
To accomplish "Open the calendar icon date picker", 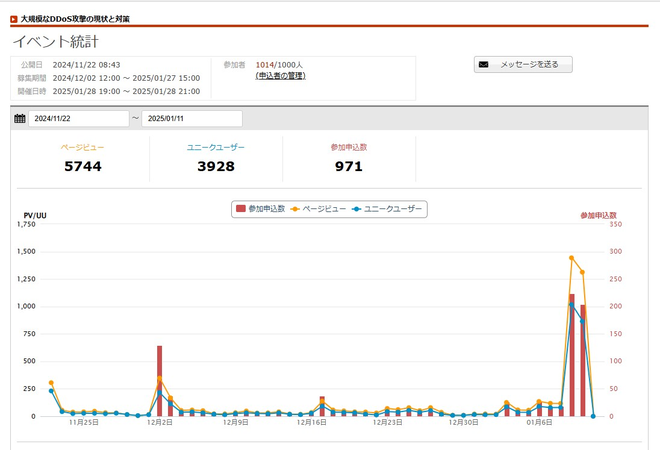I will point(20,118).
